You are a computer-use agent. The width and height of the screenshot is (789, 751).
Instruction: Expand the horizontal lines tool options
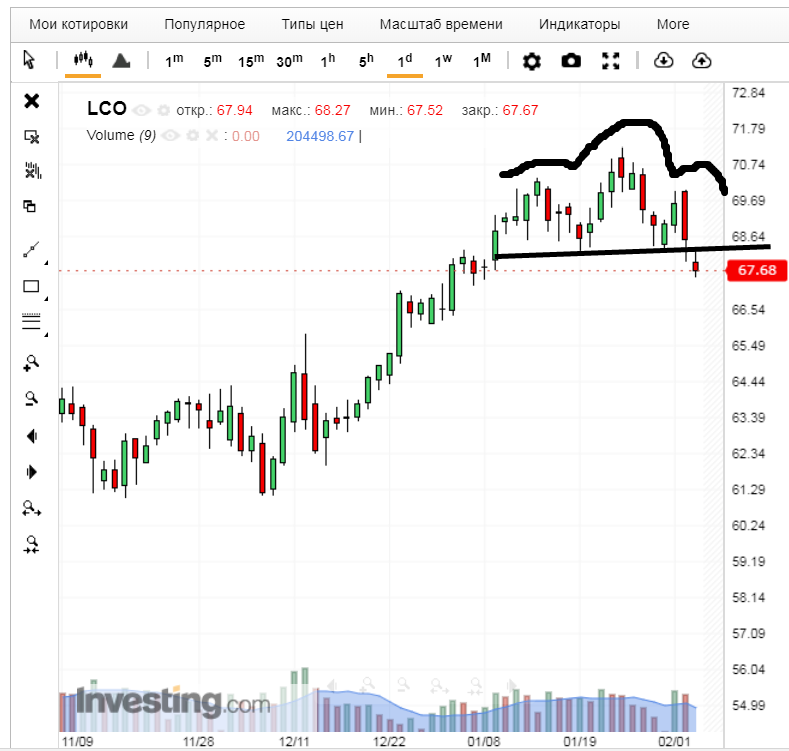click(x=46, y=334)
